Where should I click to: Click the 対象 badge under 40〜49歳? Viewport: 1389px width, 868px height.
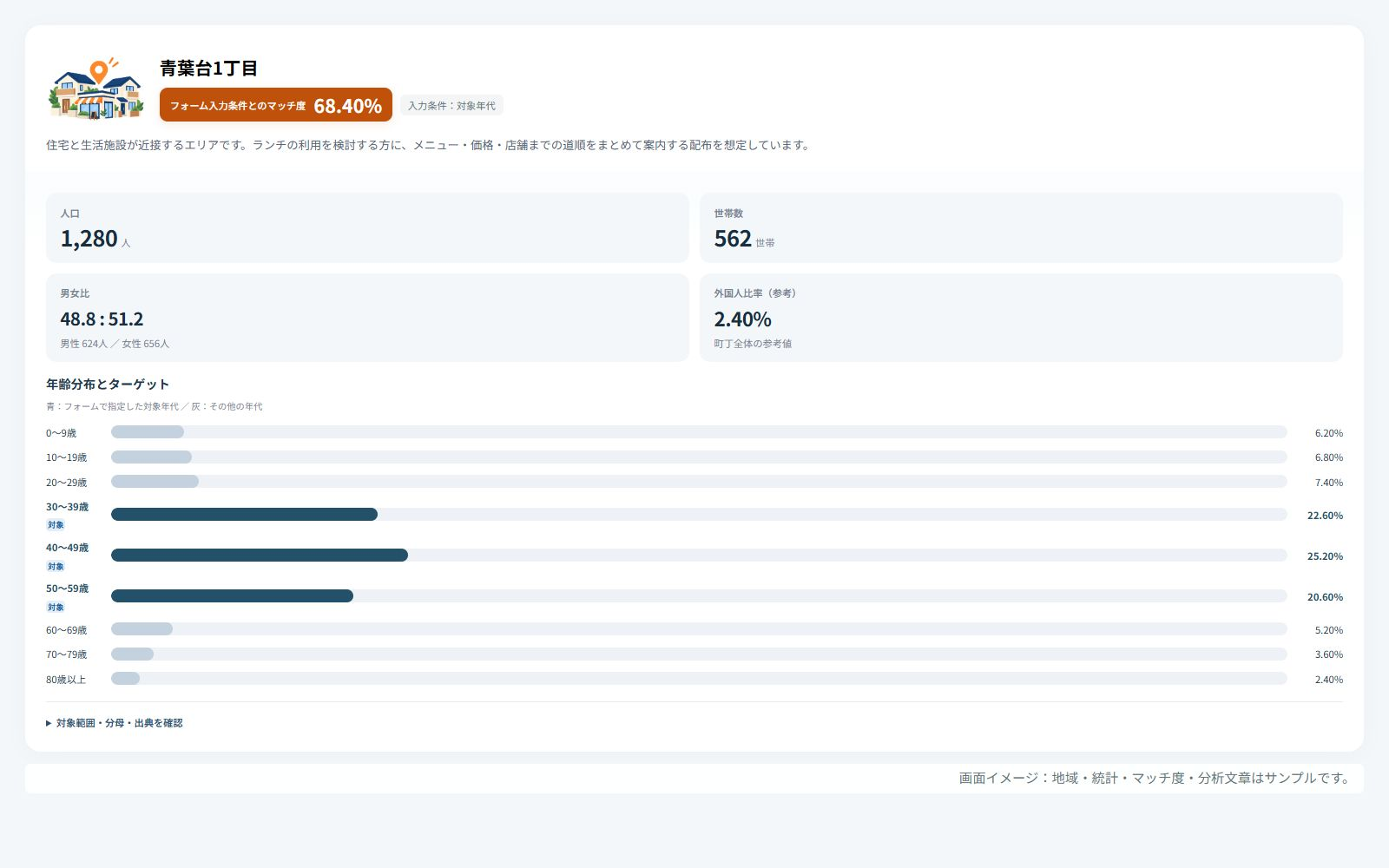[56, 566]
